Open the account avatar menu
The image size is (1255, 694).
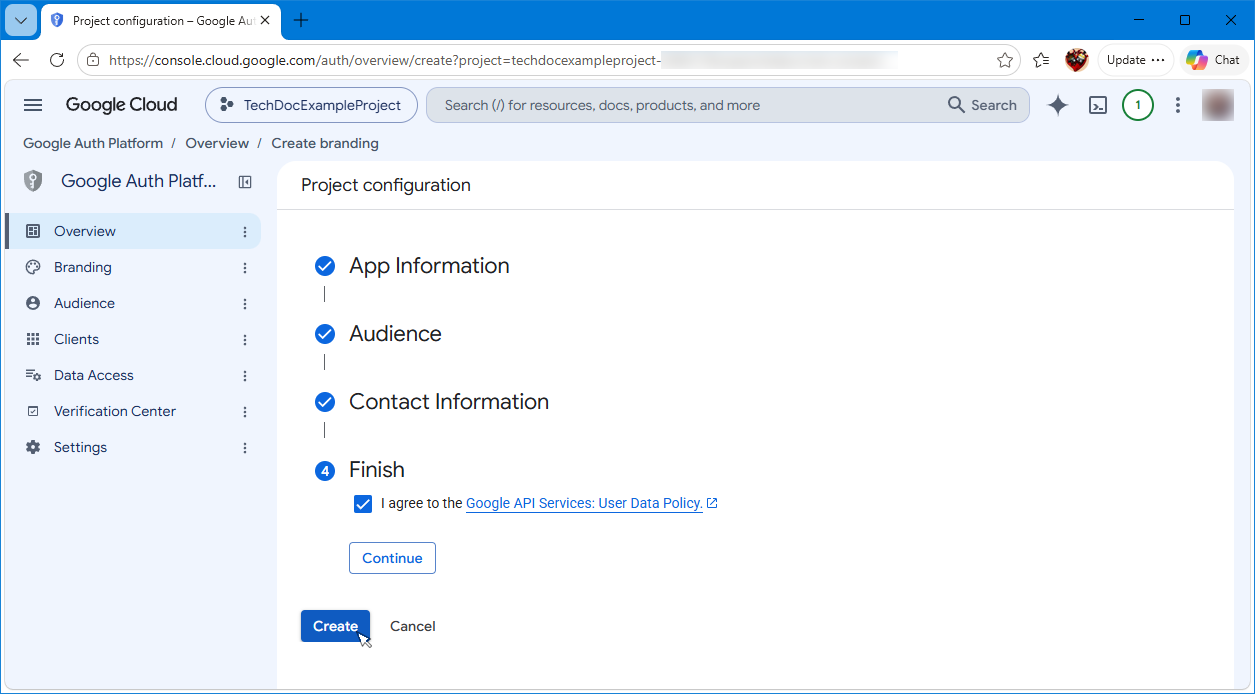click(1217, 105)
